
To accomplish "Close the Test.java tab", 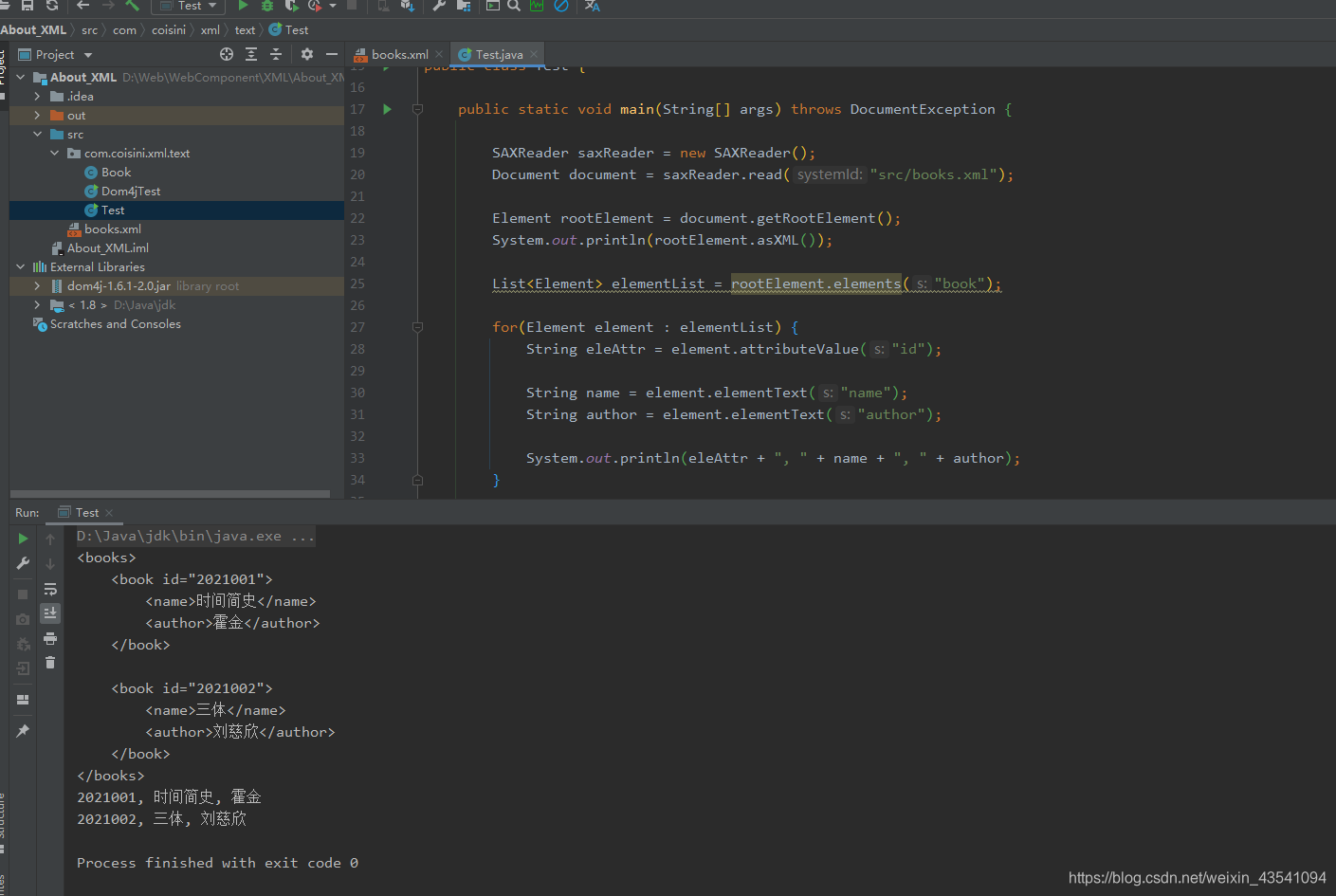I will pos(534,54).
